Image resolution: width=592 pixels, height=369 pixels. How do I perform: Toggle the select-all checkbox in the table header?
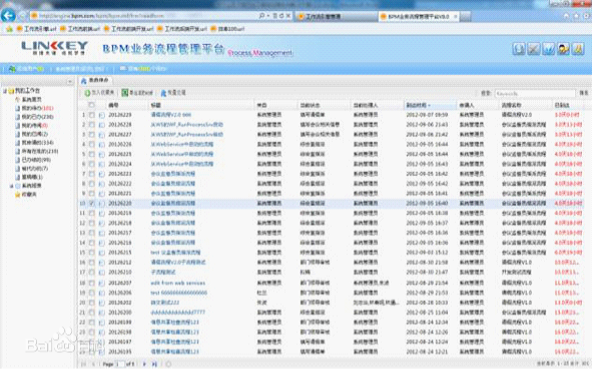(91, 105)
